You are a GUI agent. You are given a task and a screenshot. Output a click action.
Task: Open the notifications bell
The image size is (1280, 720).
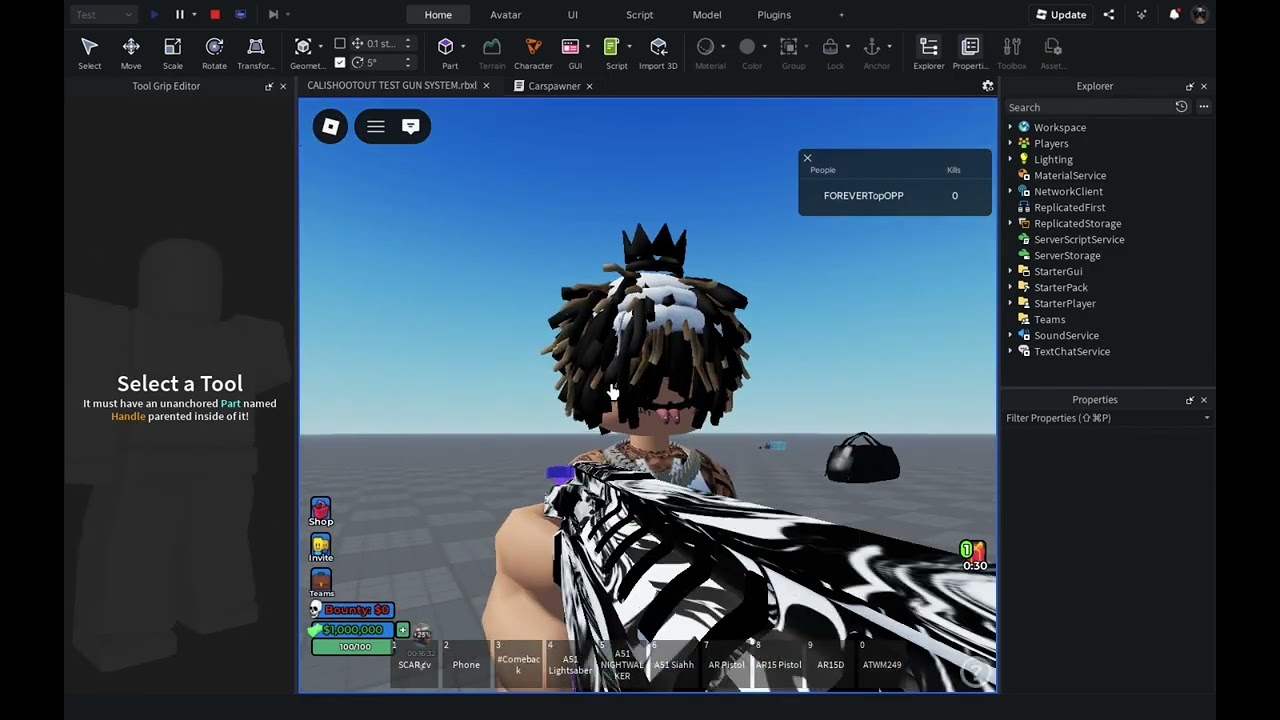1174,15
